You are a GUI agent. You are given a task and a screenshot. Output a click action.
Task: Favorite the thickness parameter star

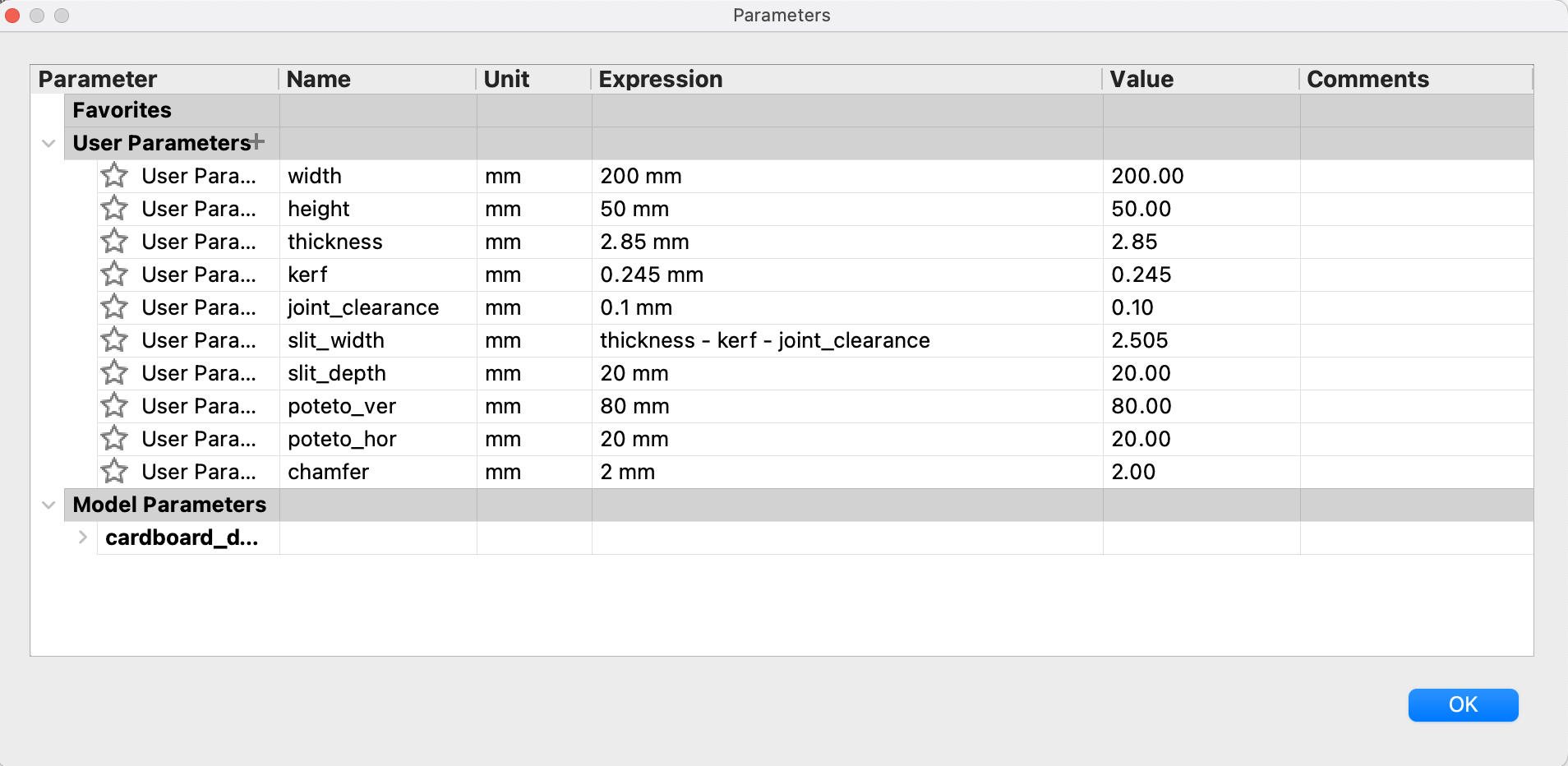(114, 242)
